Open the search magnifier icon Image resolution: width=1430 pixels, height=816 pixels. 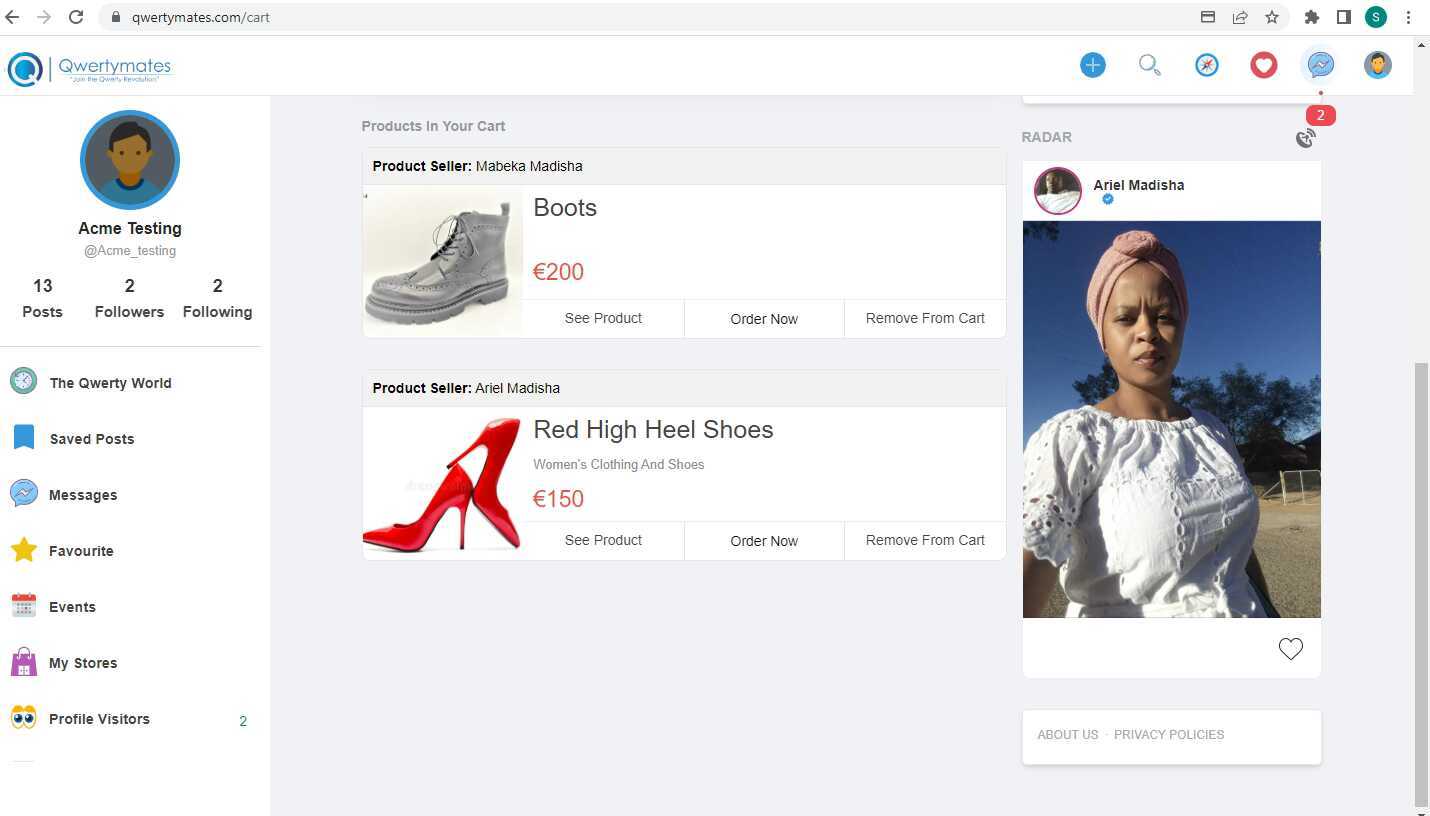[1149, 65]
